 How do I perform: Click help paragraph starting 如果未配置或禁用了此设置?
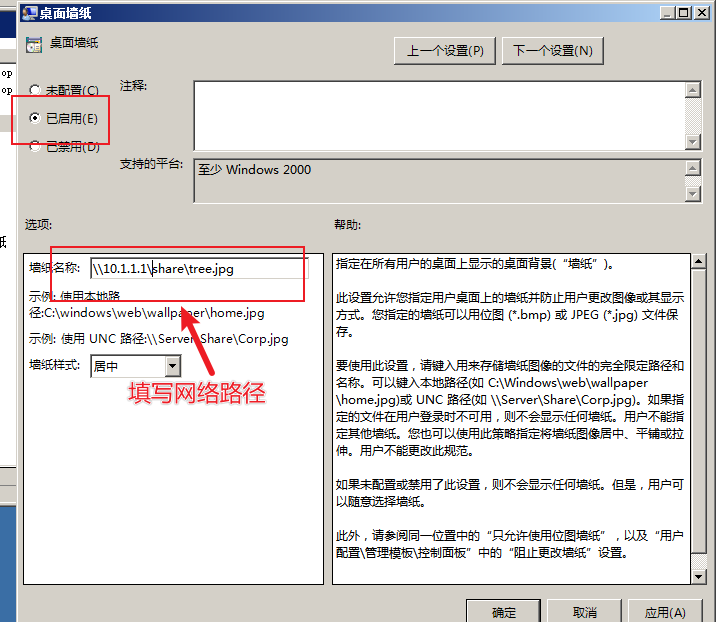510,493
